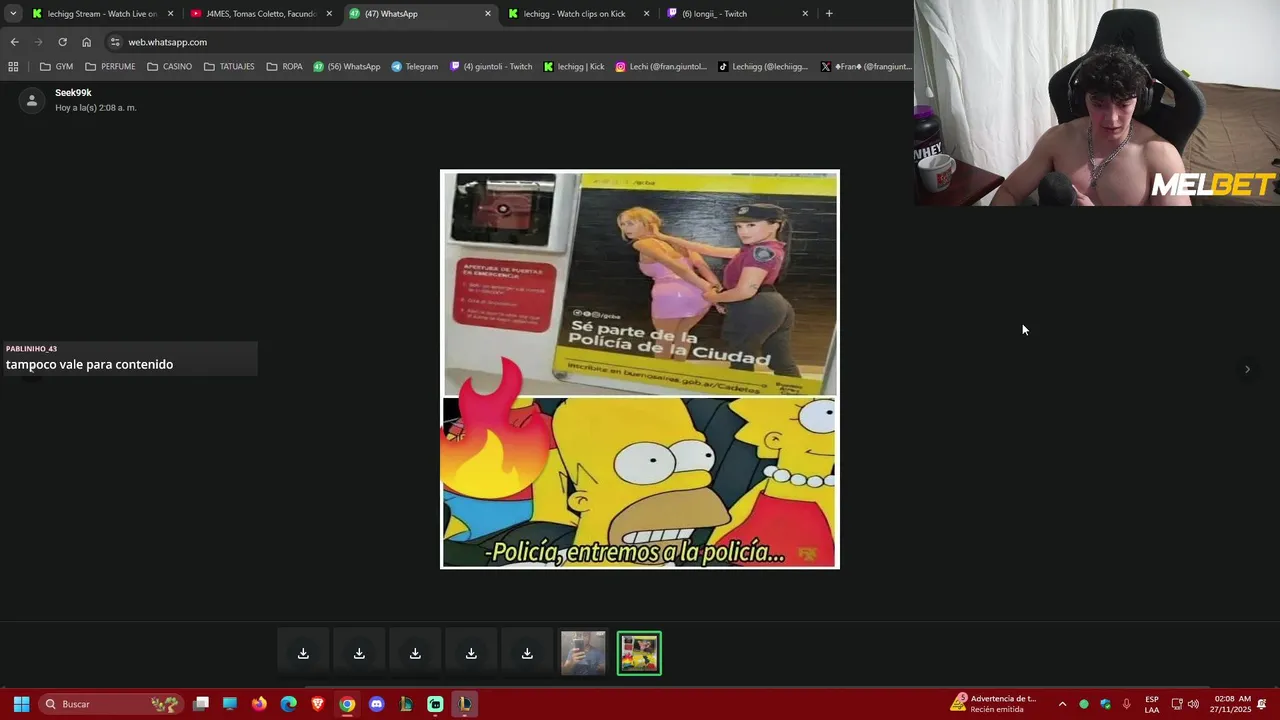Viewport: 1280px width, 720px height.
Task: Open the GYM bookmarks folder
Action: (x=56, y=66)
